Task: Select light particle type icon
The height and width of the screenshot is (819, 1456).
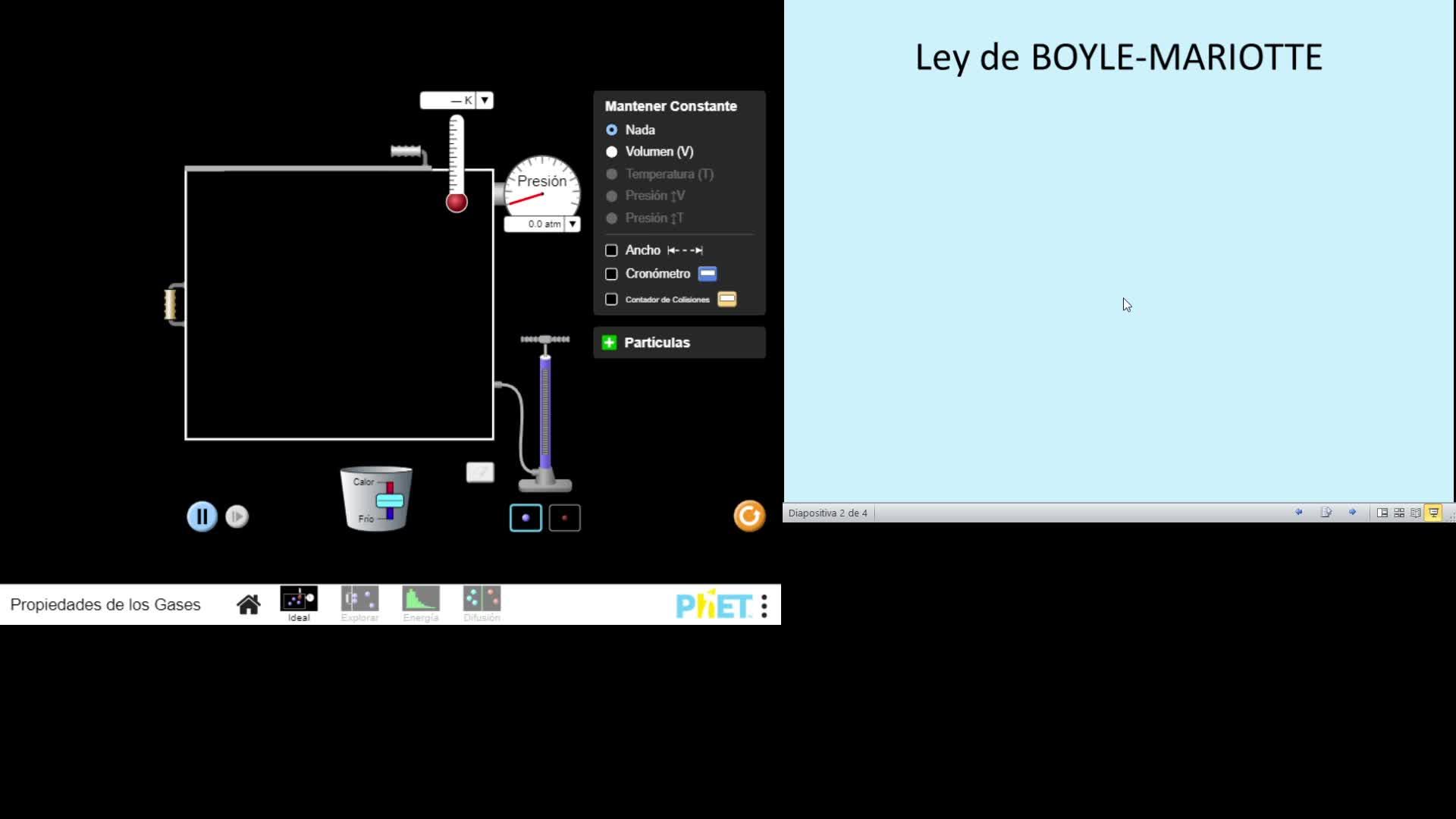Action: pyautogui.click(x=564, y=518)
